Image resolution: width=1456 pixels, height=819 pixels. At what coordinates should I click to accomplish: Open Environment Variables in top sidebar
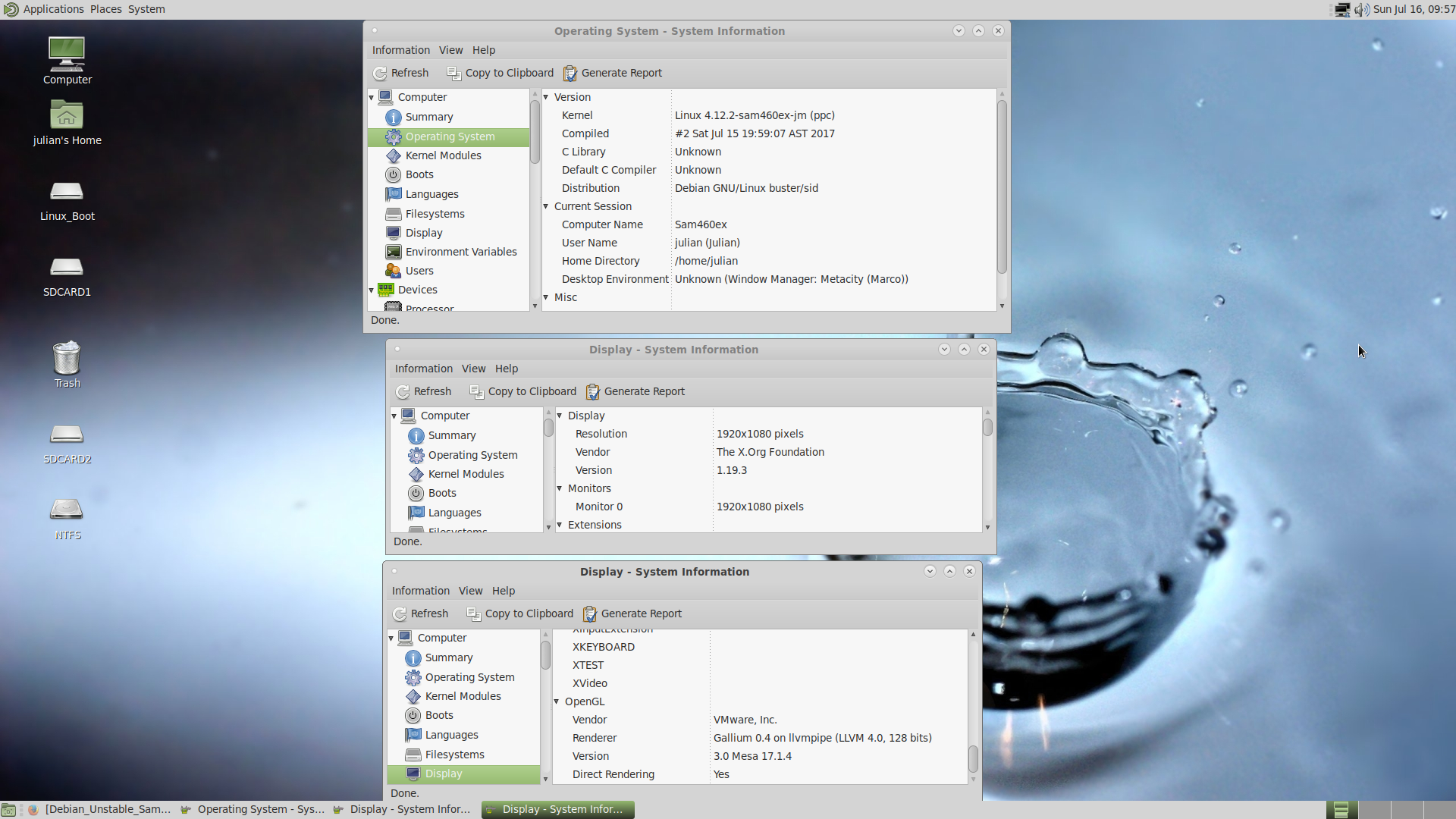[x=460, y=252]
